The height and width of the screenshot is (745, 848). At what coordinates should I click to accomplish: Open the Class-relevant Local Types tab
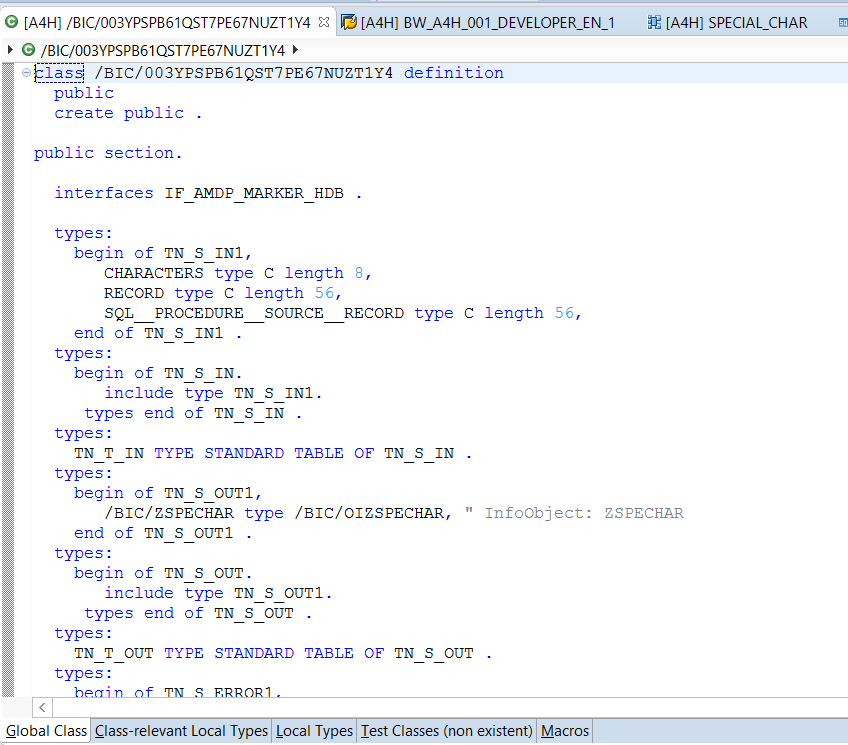(x=181, y=731)
